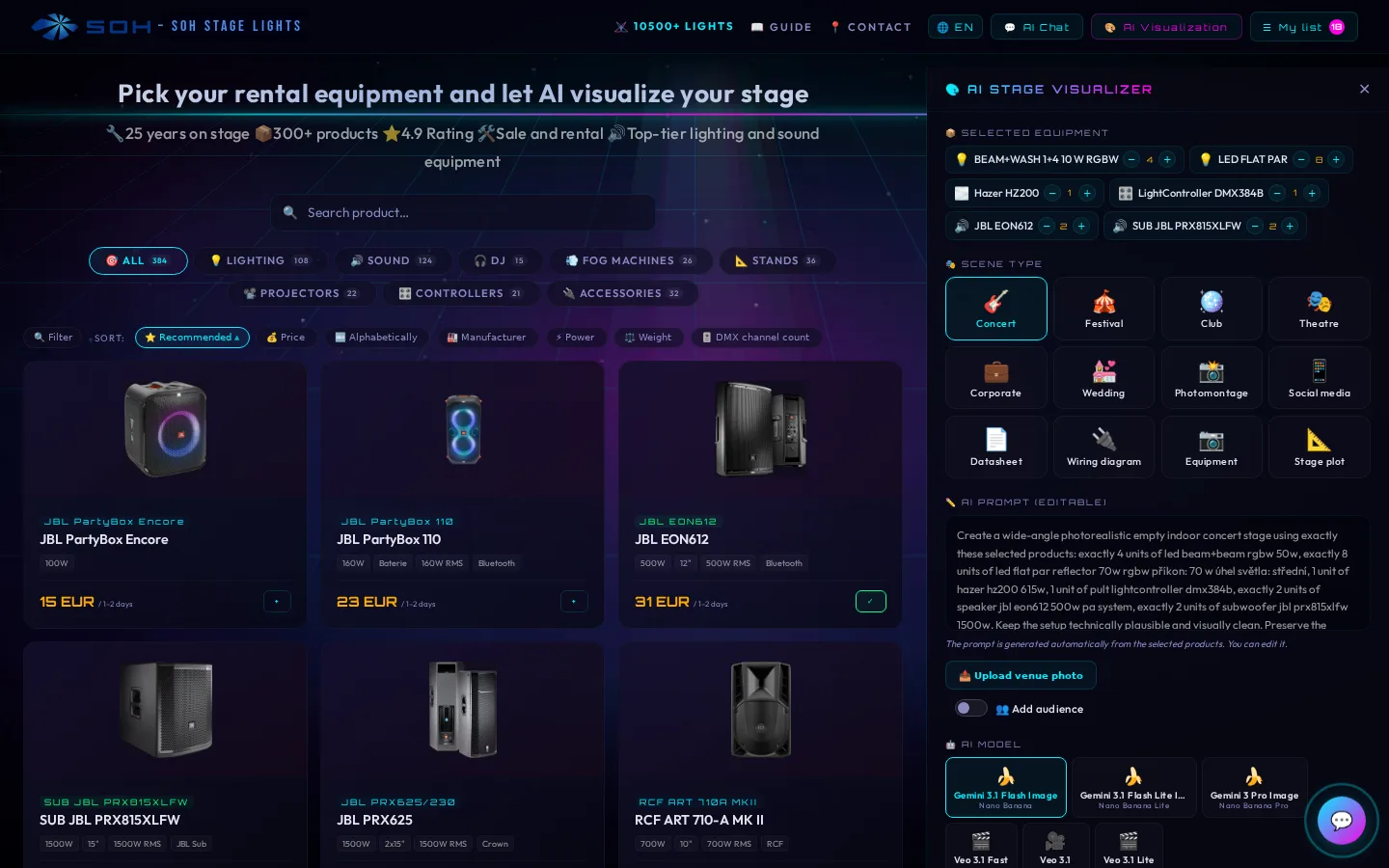The image size is (1389, 868).
Task: Choose the Wedding scene type
Action: click(x=1103, y=378)
